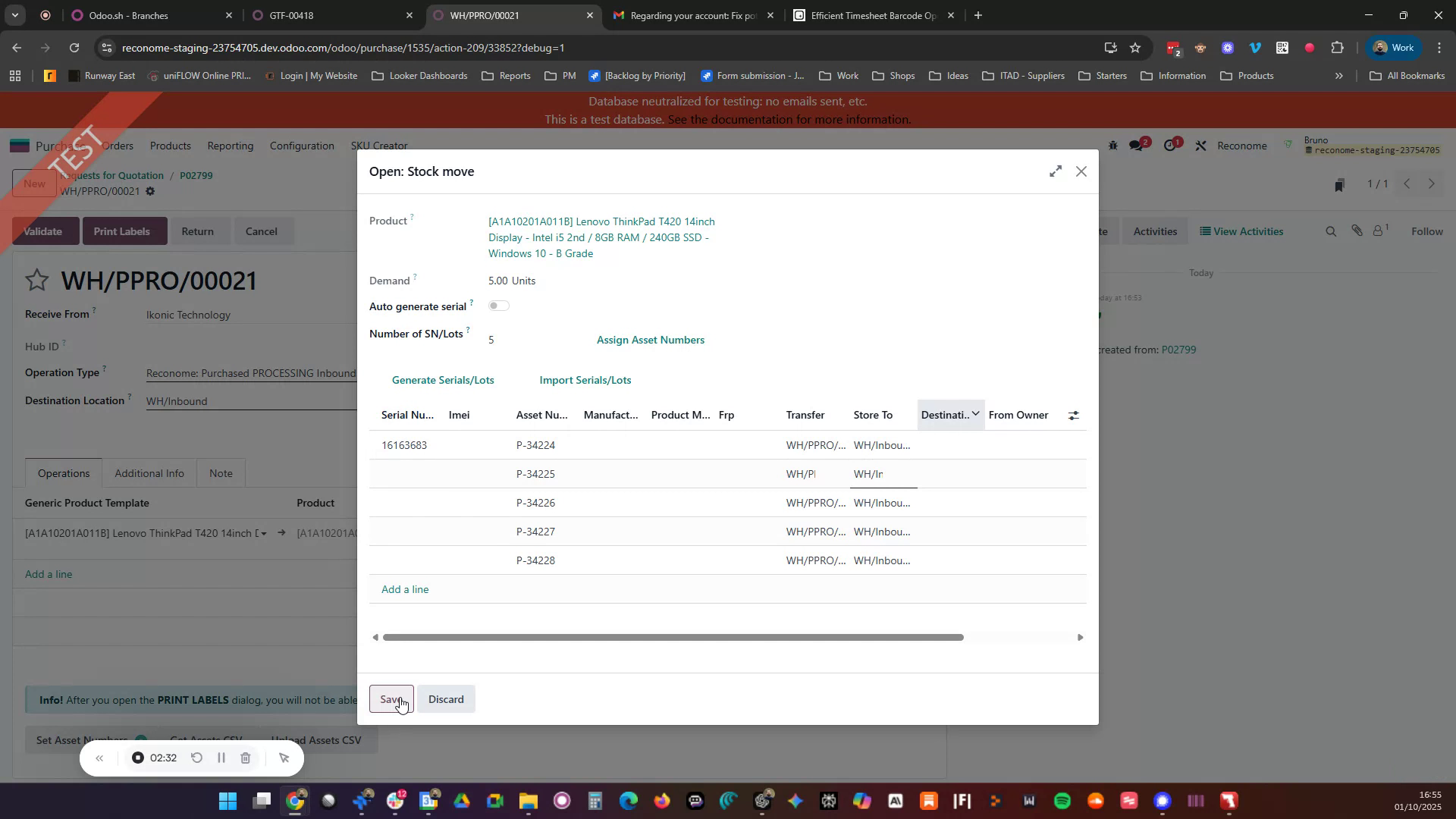This screenshot has height=819, width=1456.
Task: Open the Reporting menu
Action: [x=231, y=146]
